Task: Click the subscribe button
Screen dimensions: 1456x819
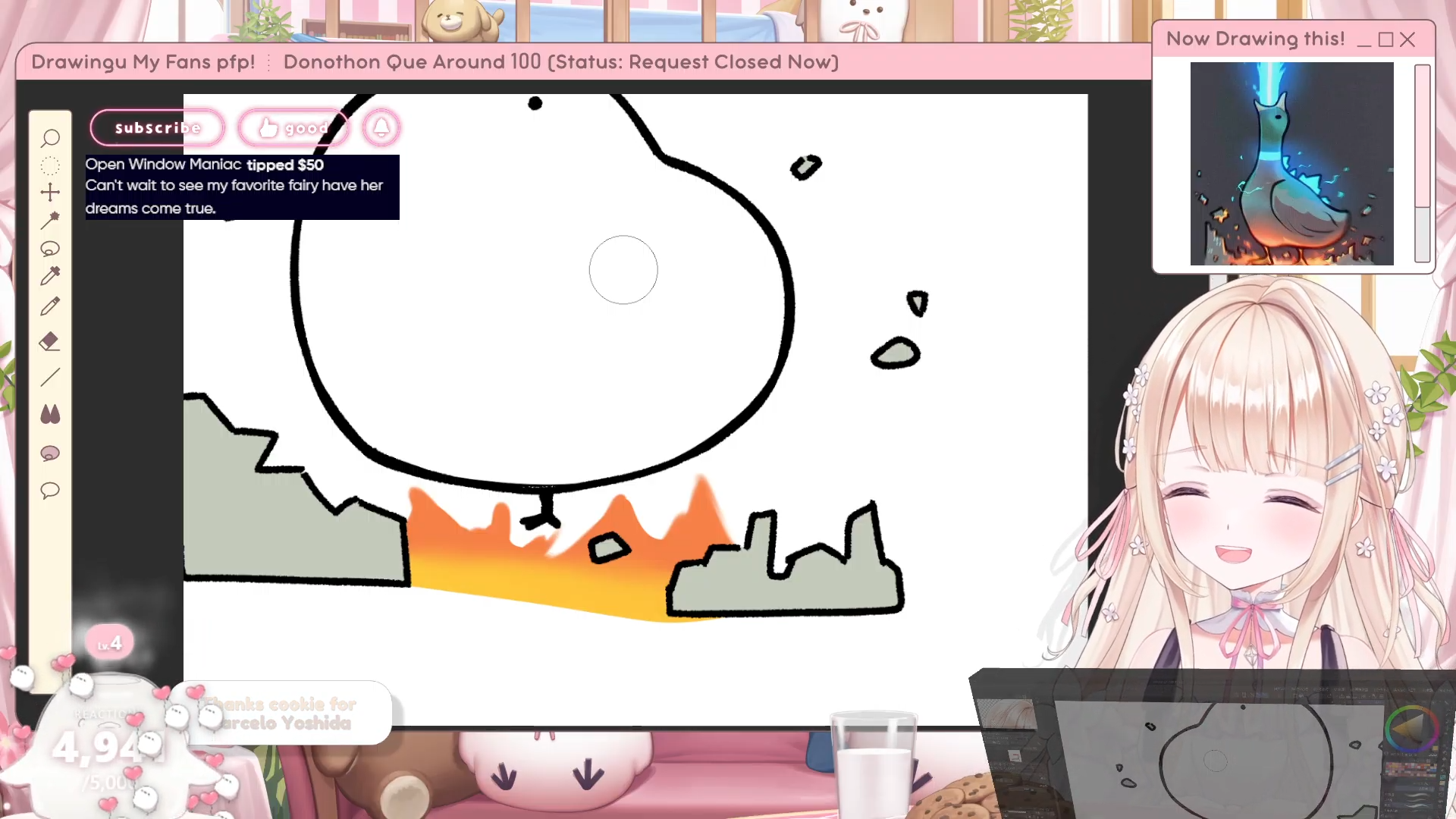Action: [x=158, y=128]
